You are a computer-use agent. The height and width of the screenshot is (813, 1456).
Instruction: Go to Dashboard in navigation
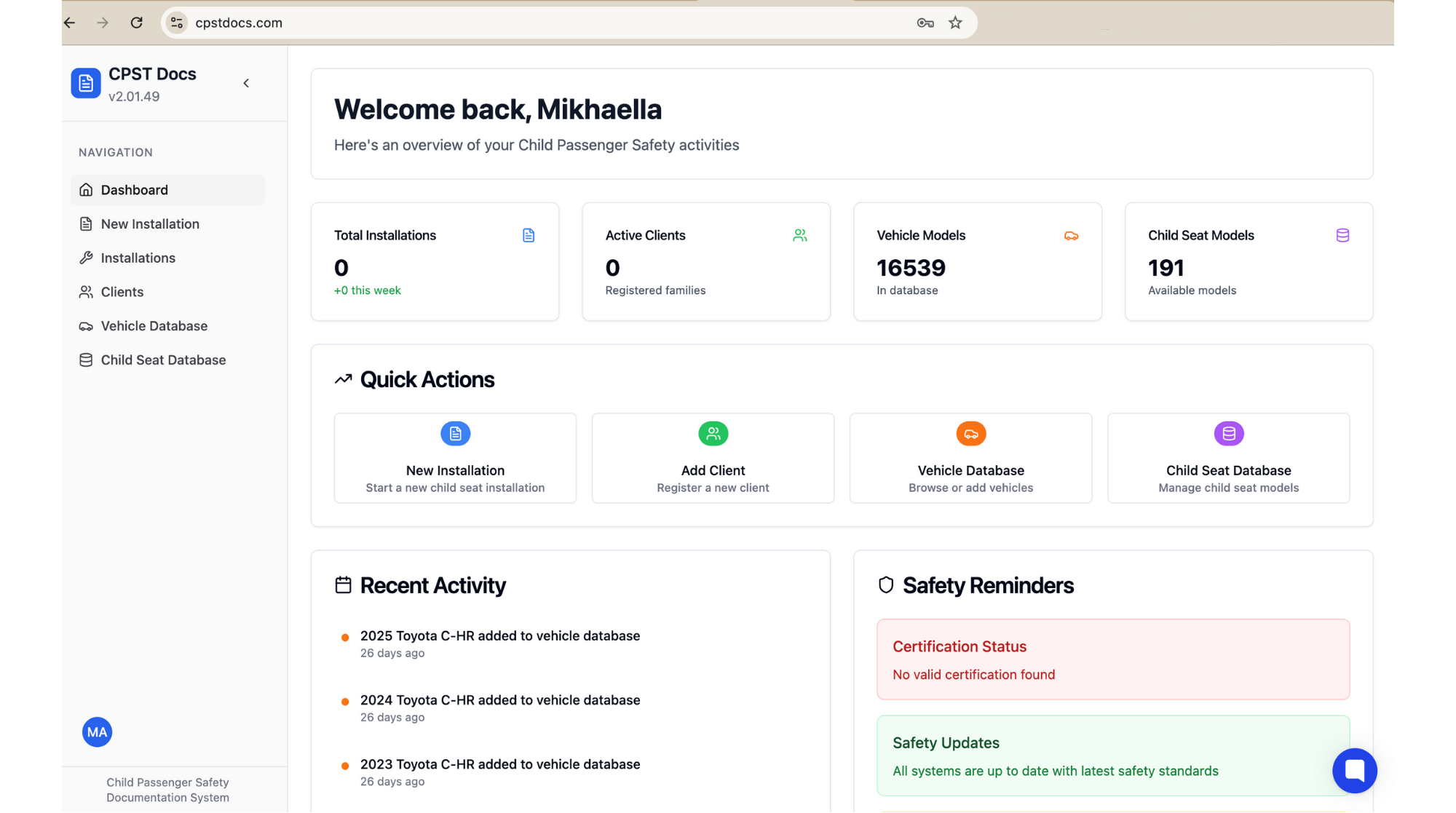[135, 190]
